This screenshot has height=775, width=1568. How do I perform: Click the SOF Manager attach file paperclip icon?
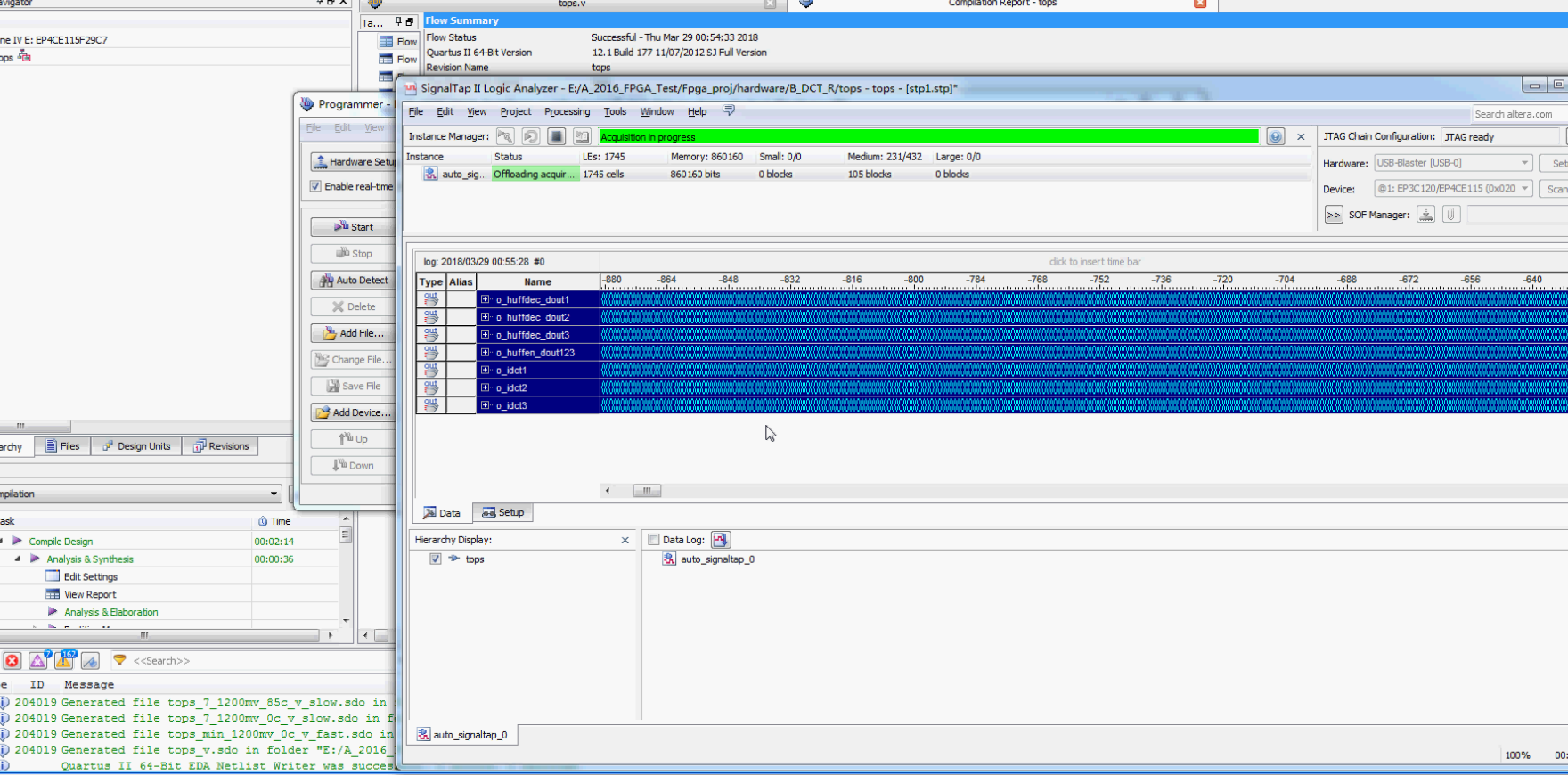(x=1451, y=215)
